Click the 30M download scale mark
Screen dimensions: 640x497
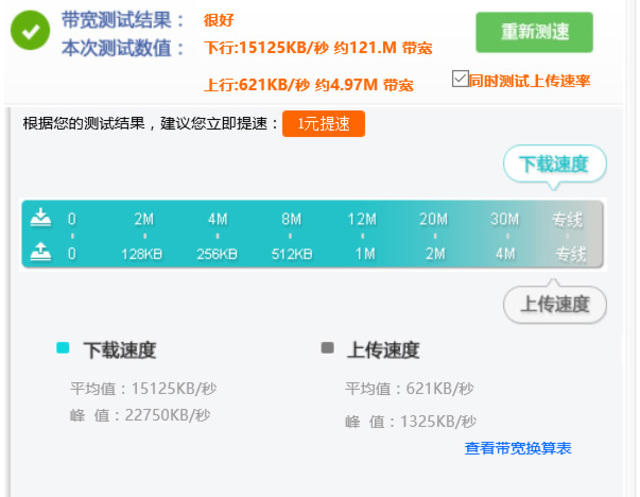click(x=505, y=219)
